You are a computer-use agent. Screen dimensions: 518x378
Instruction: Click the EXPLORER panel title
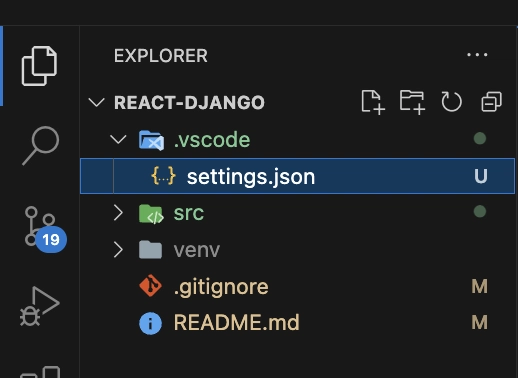161,56
